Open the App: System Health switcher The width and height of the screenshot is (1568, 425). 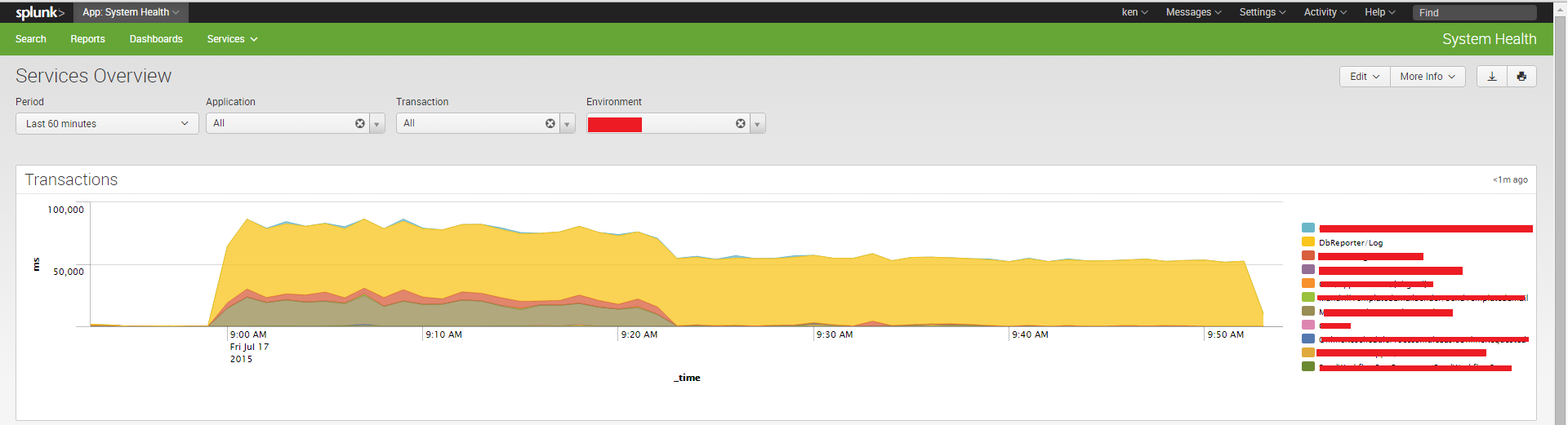tap(131, 12)
